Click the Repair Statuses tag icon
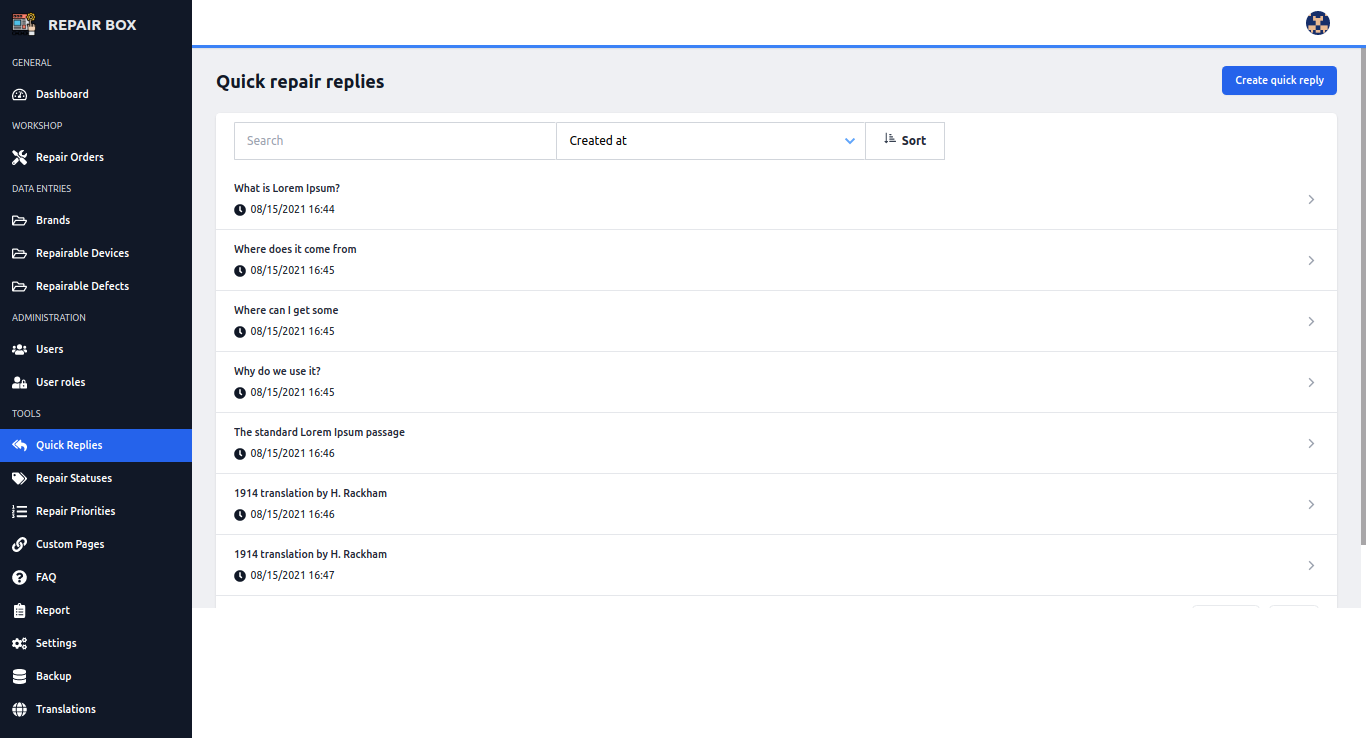 (19, 478)
